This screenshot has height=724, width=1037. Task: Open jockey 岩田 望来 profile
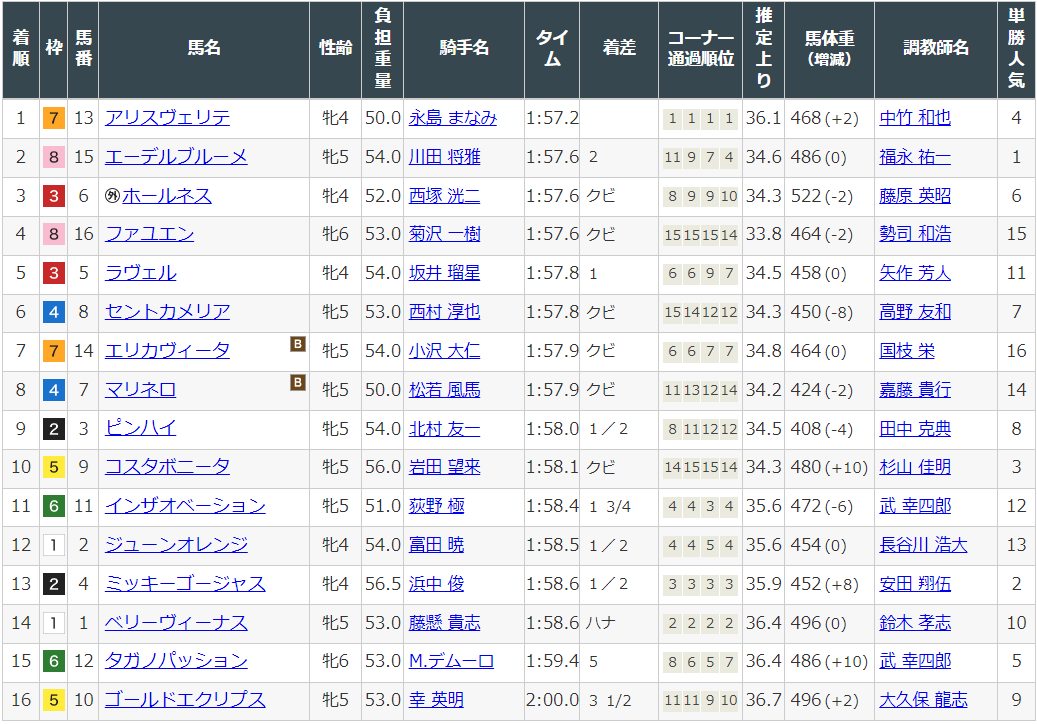tap(444, 467)
